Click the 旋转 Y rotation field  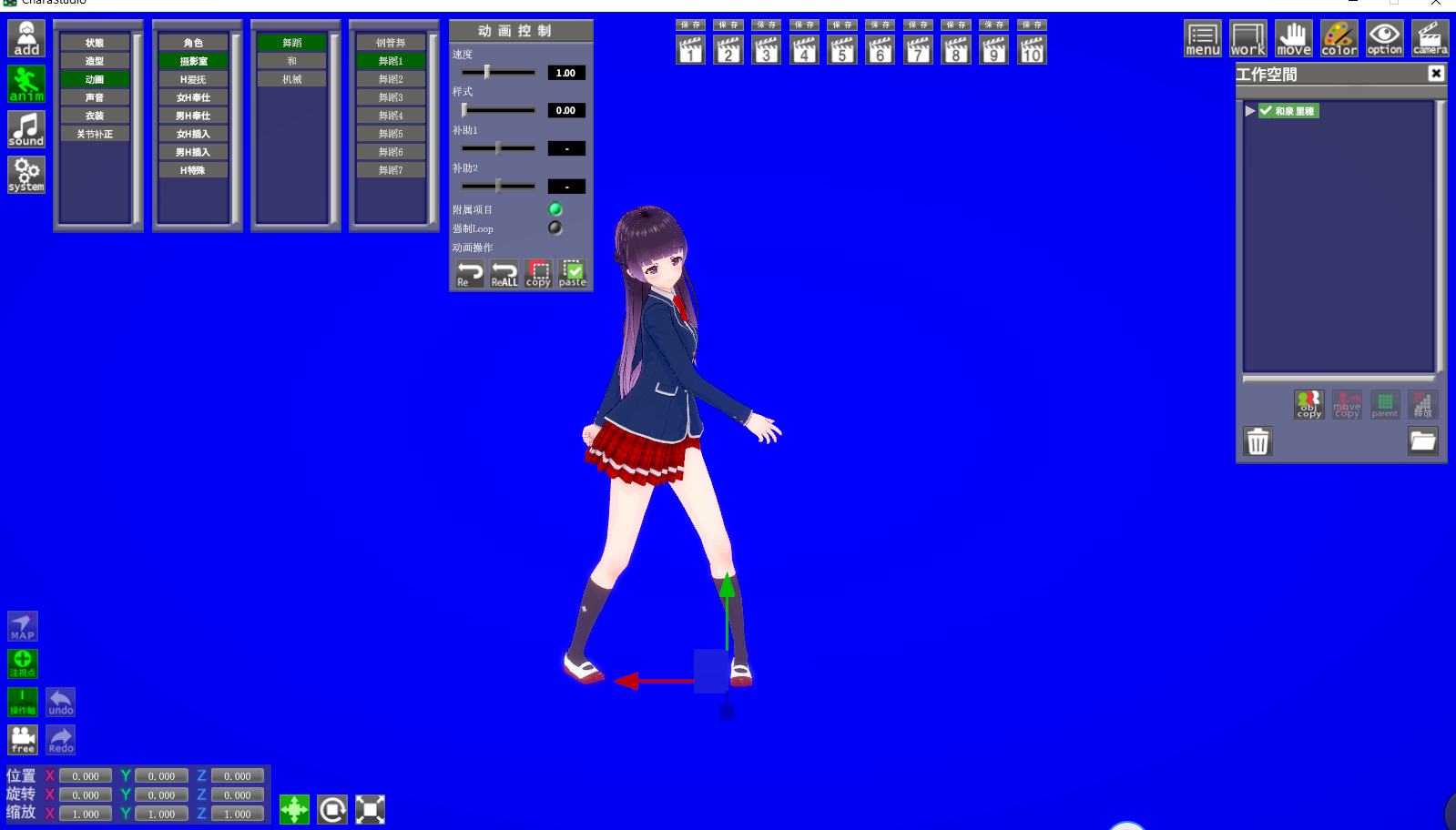(162, 795)
